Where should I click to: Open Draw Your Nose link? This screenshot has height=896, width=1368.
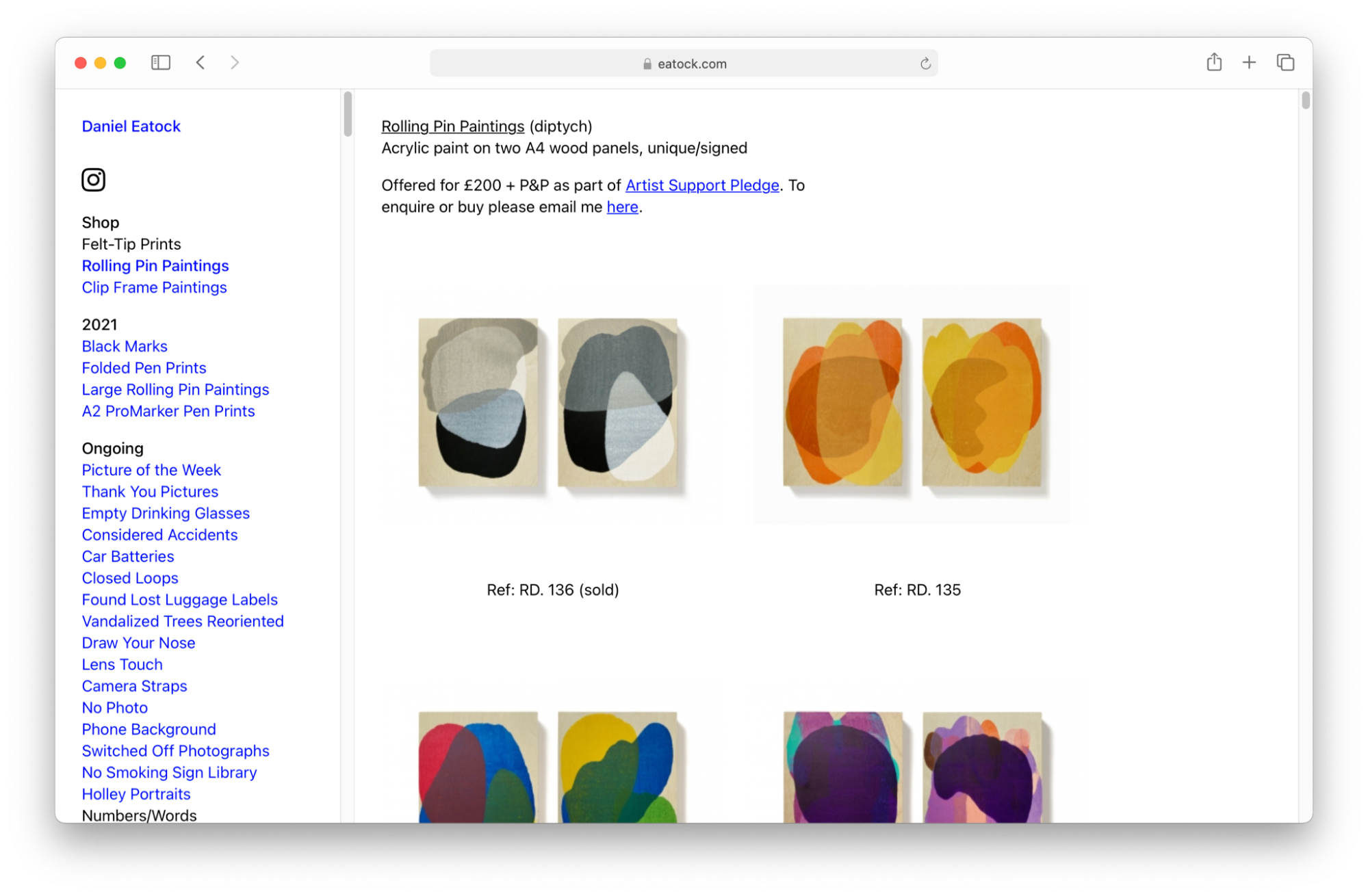[x=138, y=643]
